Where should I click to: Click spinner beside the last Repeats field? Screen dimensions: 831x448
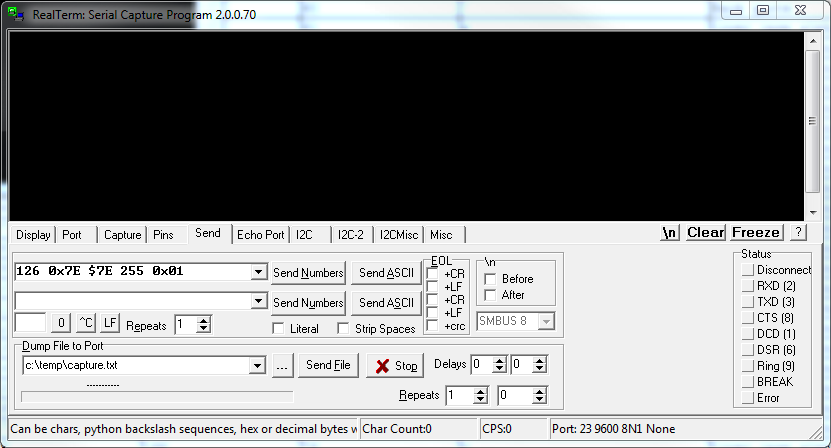pyautogui.click(x=540, y=396)
